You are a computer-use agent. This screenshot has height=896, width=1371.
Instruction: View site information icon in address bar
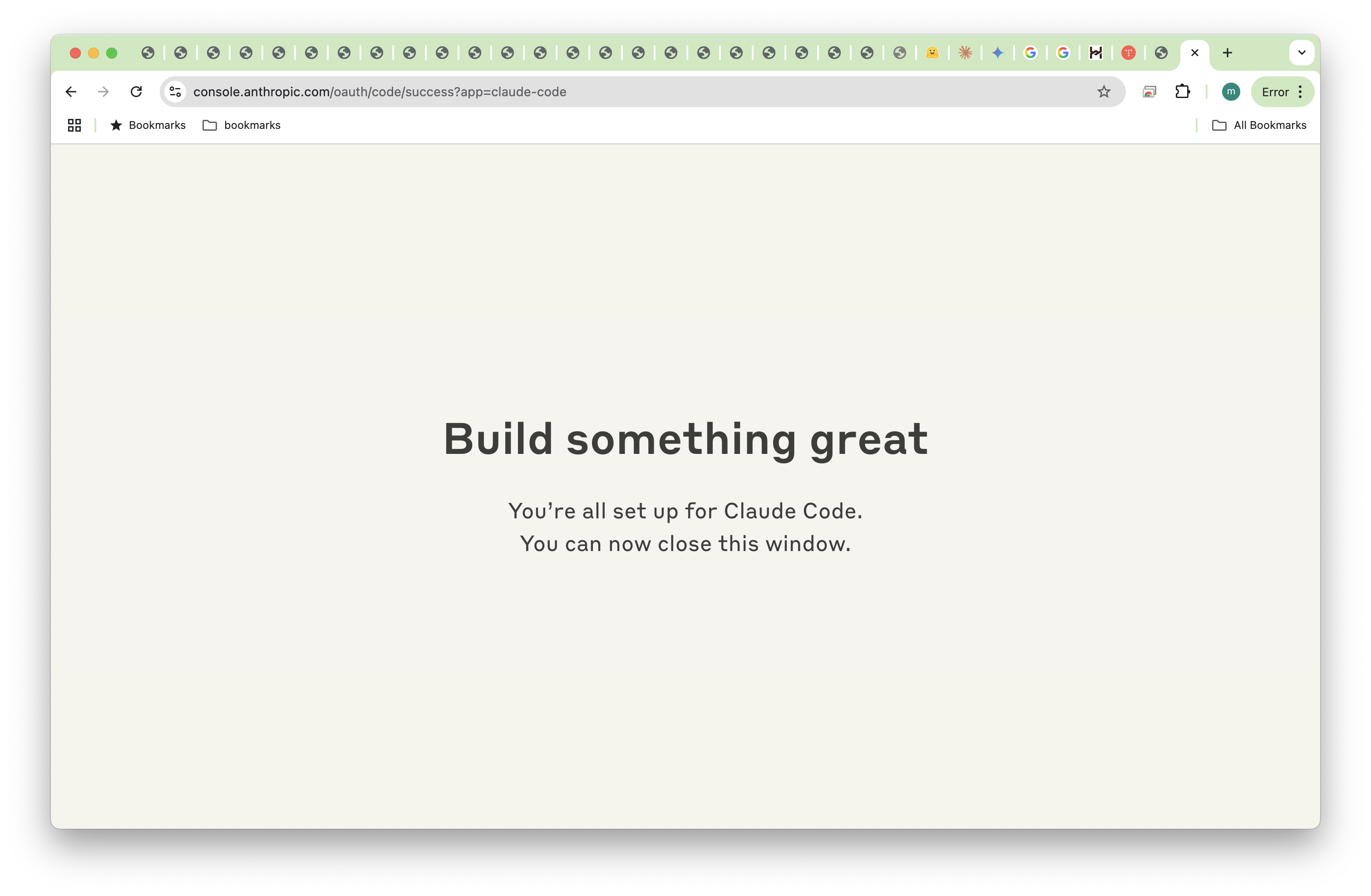pos(175,92)
